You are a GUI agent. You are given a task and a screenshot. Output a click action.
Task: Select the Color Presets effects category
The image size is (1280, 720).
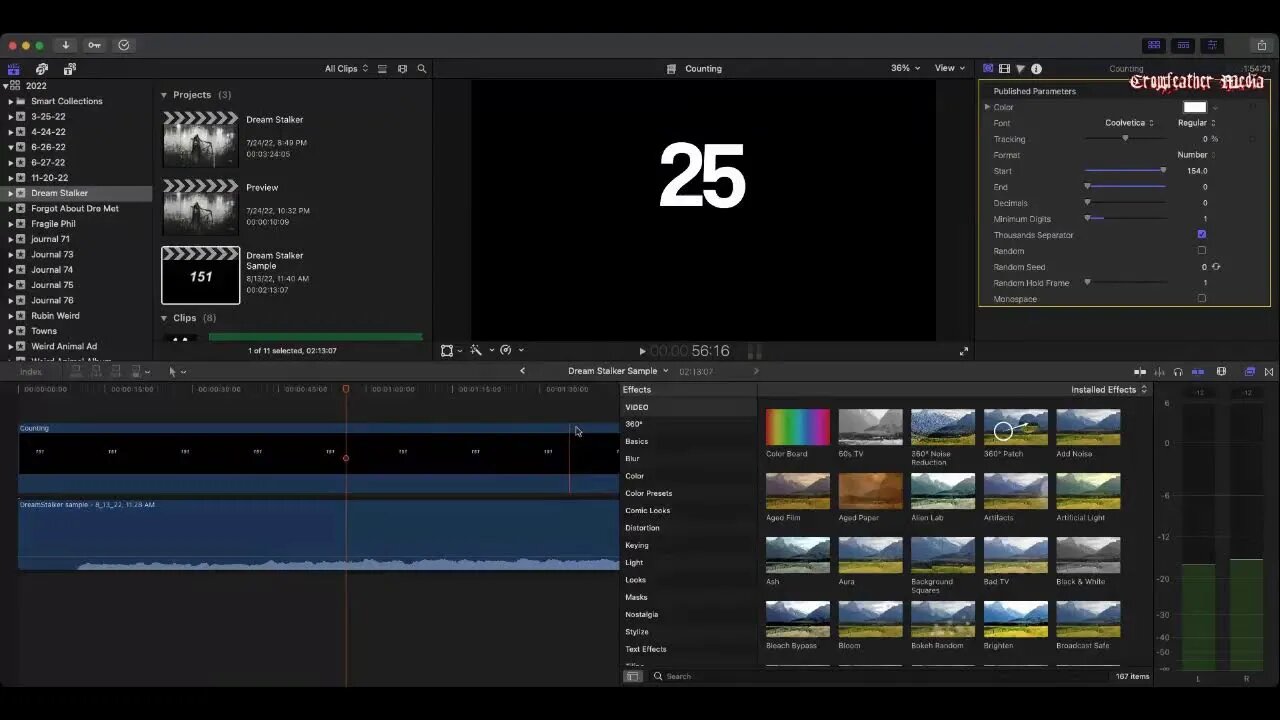pos(649,493)
